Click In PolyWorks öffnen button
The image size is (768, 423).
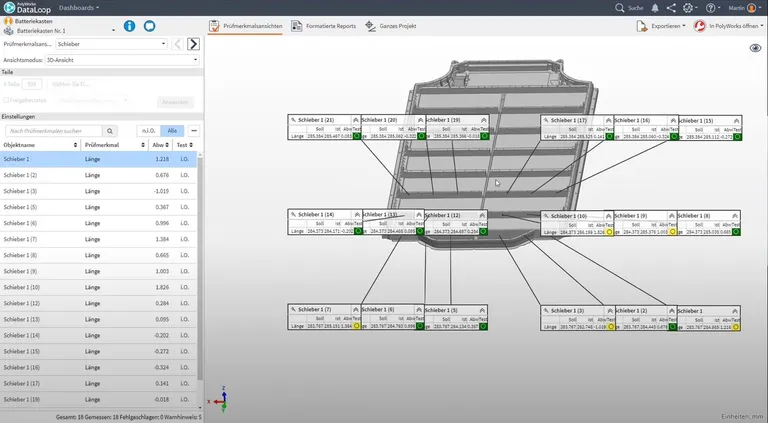tap(729, 26)
